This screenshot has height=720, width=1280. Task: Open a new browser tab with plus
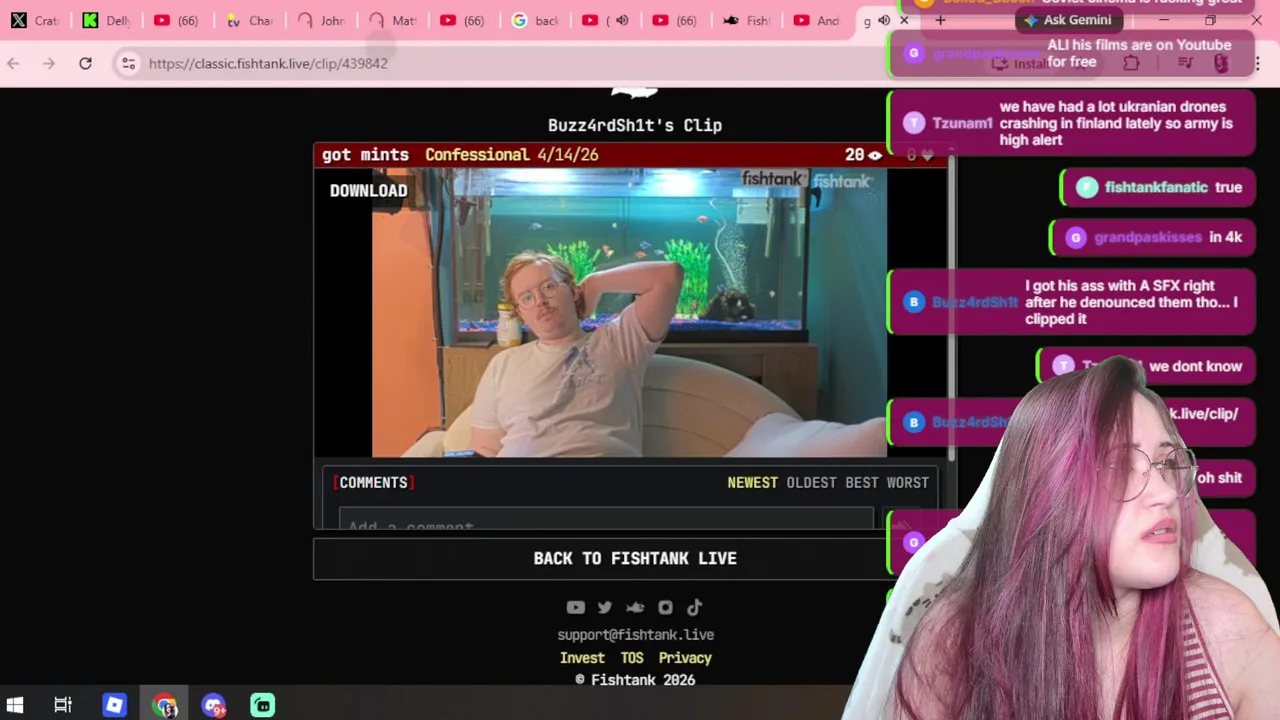[x=940, y=20]
